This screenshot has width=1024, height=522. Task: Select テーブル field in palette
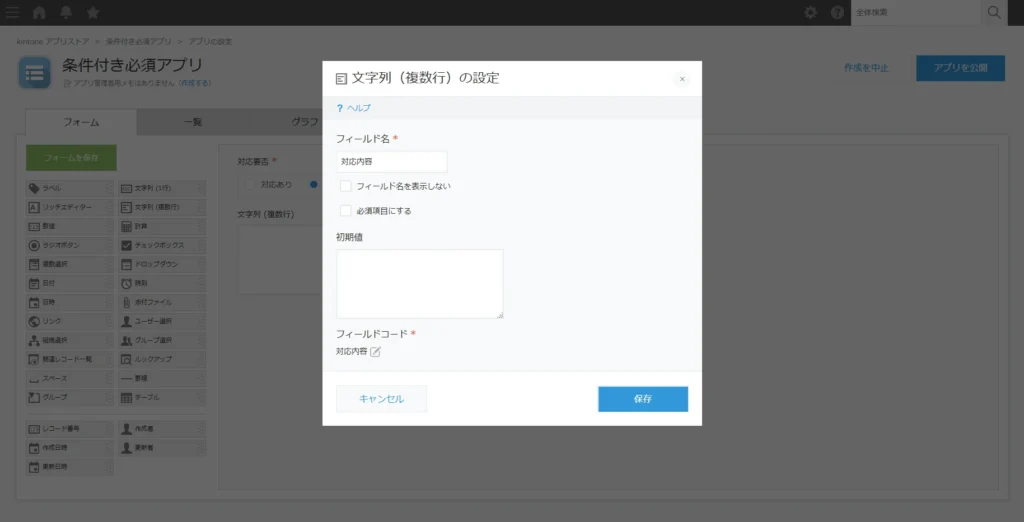(162, 397)
